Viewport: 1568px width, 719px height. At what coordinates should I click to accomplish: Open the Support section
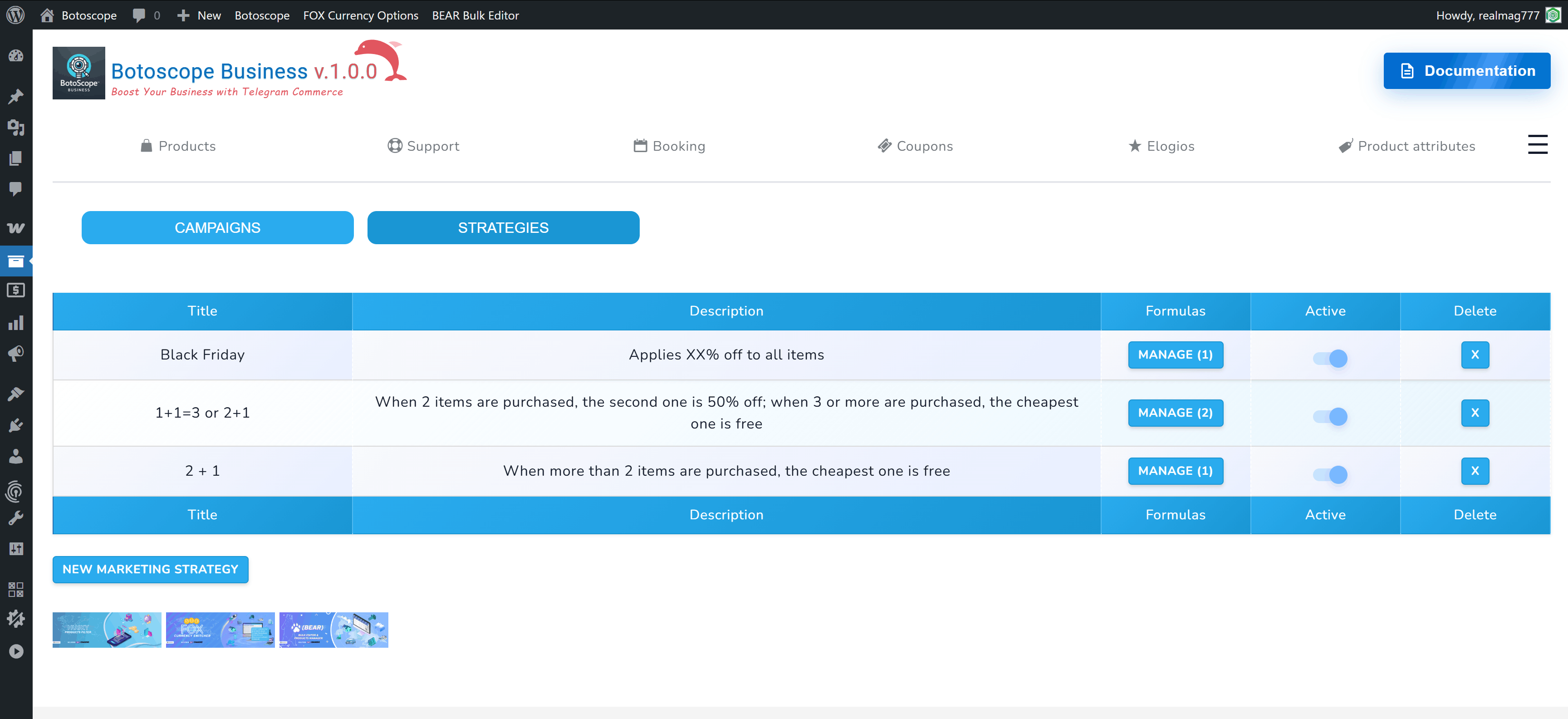424,146
